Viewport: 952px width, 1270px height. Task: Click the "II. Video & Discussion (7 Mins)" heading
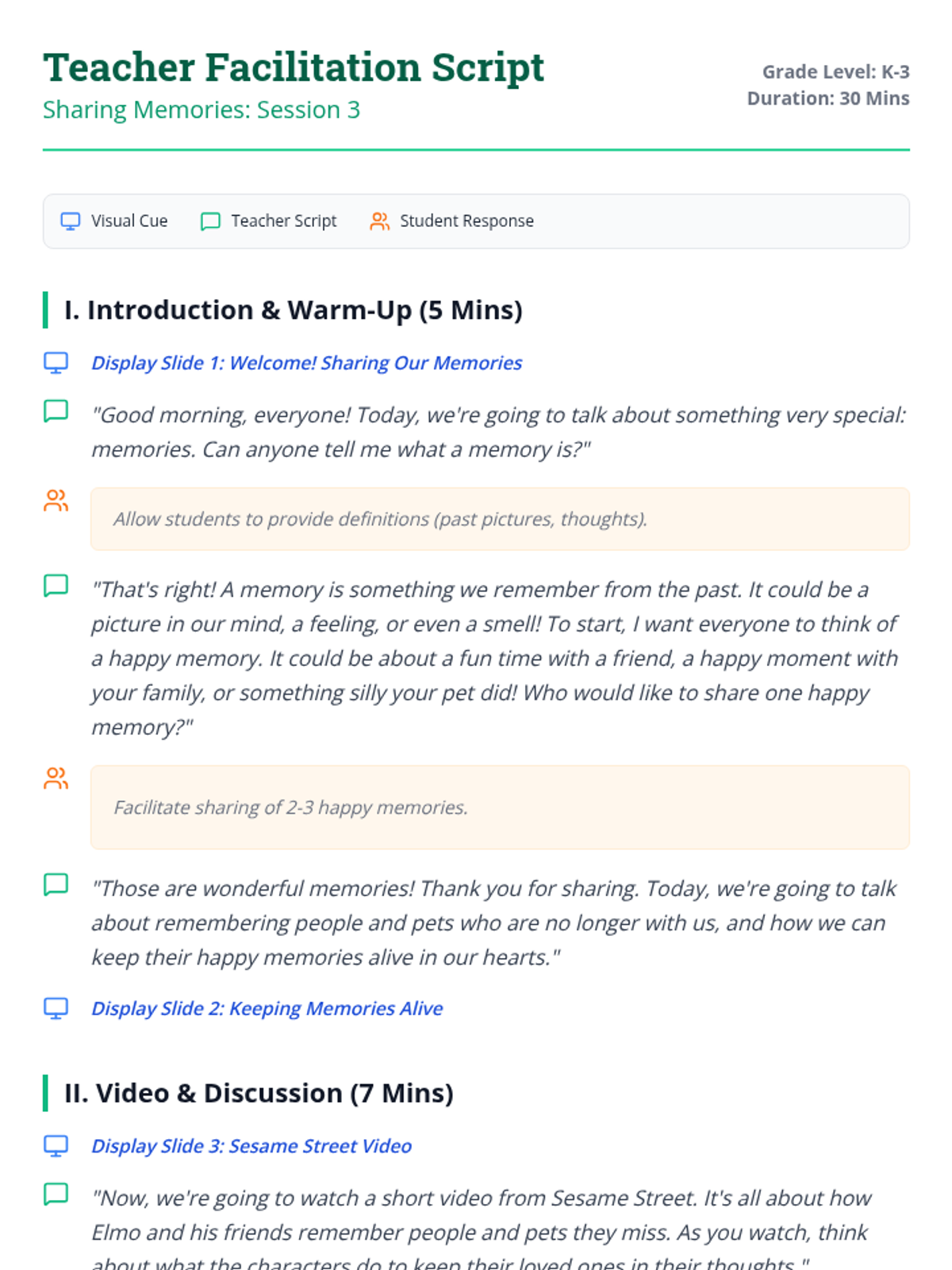(259, 1093)
